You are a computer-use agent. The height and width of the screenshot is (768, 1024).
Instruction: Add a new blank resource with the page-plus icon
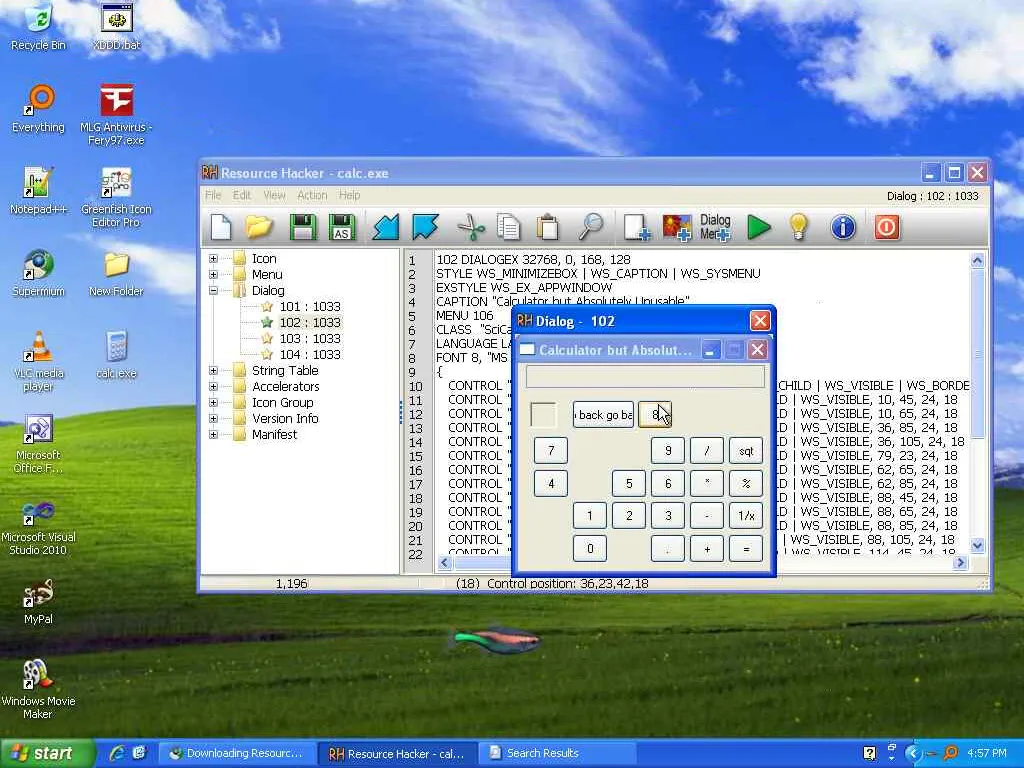coord(636,227)
